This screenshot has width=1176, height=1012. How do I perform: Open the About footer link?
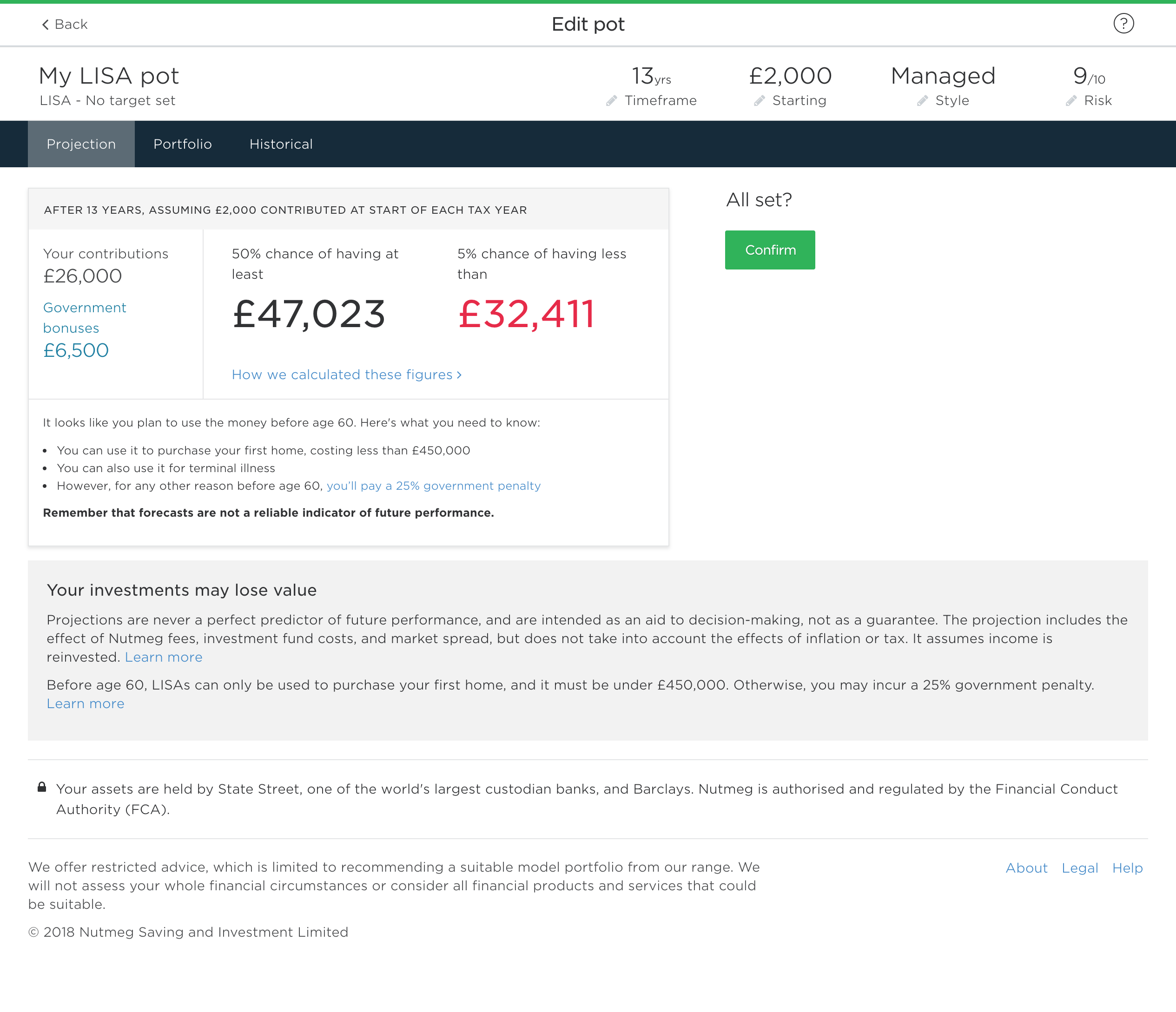[x=1026, y=868]
